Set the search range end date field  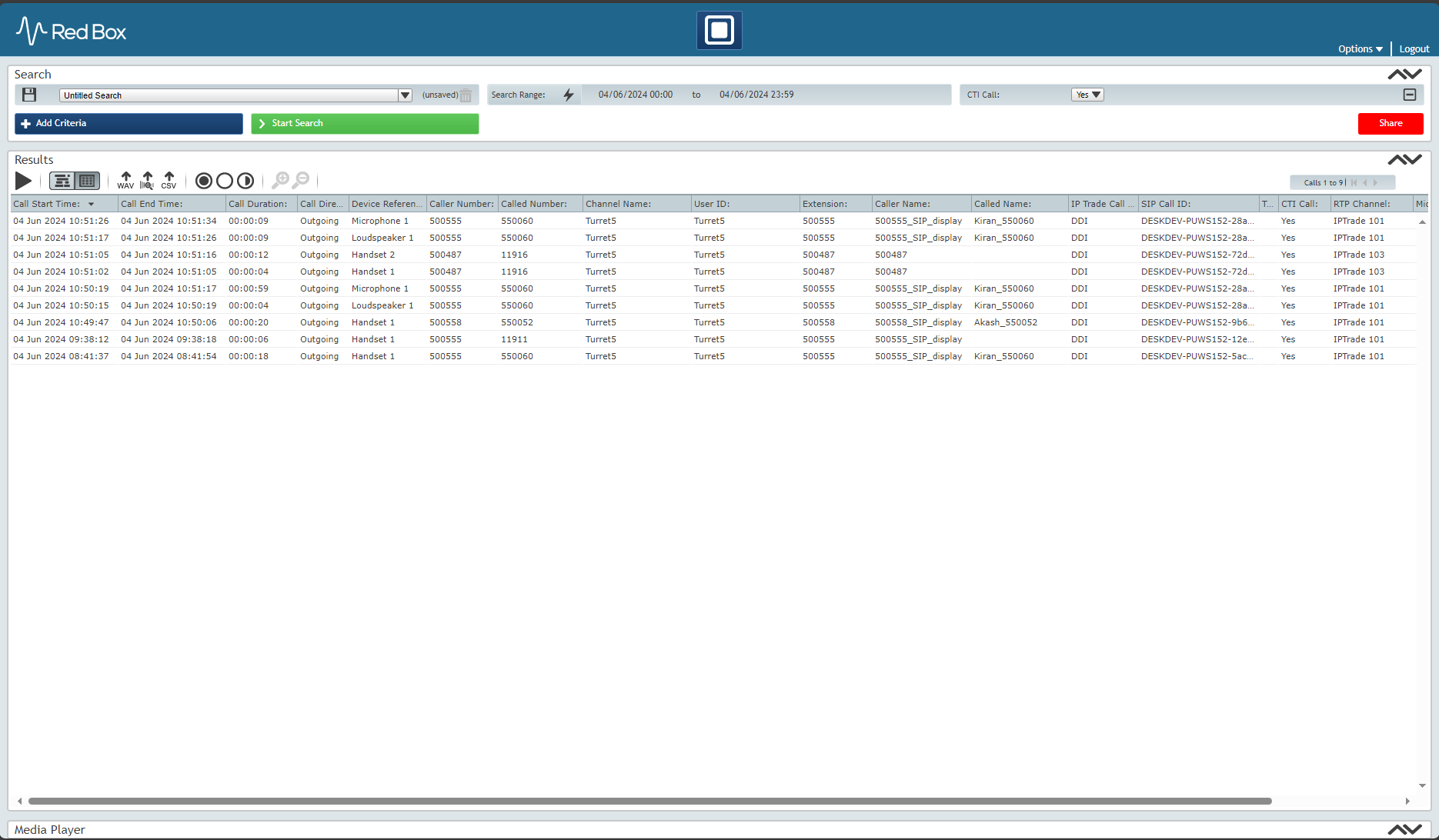pyautogui.click(x=756, y=95)
